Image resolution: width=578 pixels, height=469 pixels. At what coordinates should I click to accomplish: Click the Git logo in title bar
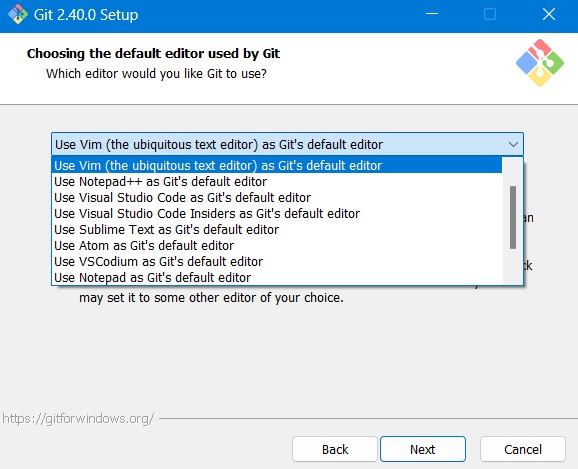18,15
